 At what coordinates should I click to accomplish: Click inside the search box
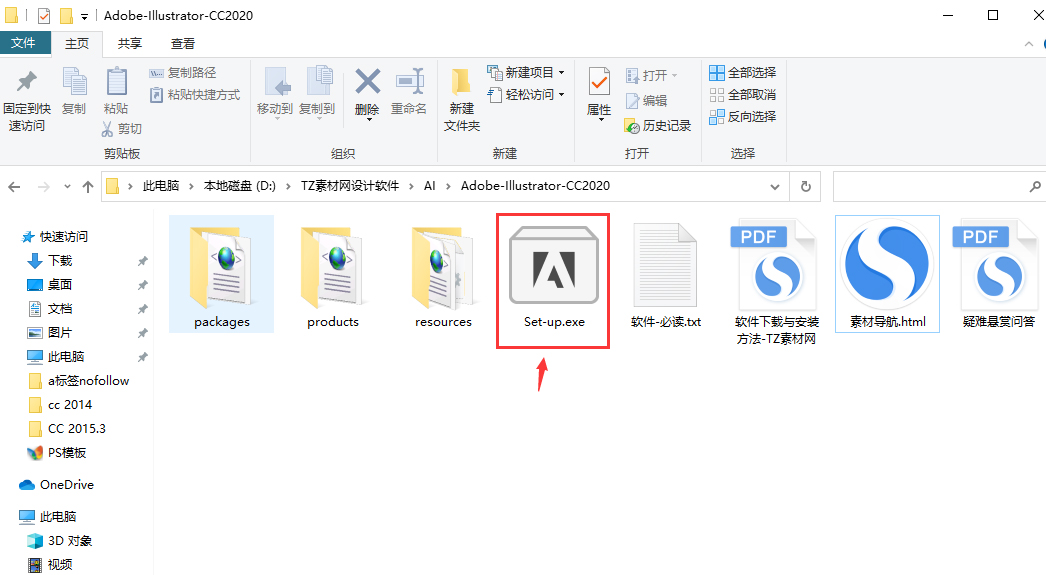[x=937, y=187]
